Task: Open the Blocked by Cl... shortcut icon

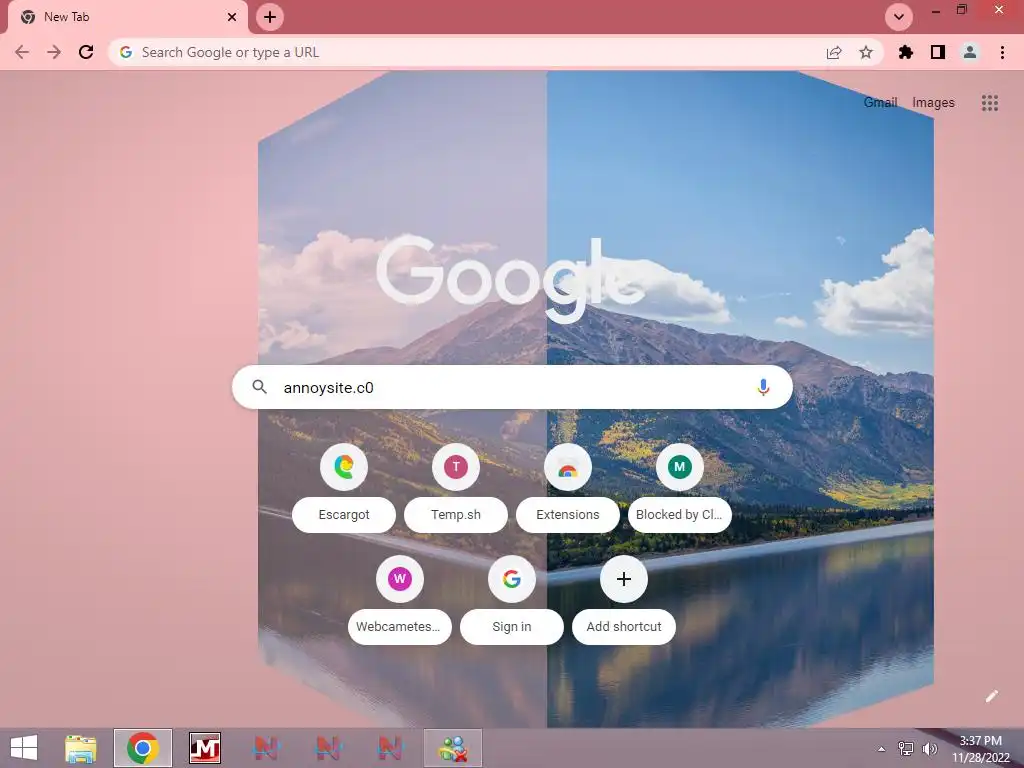Action: click(x=679, y=466)
